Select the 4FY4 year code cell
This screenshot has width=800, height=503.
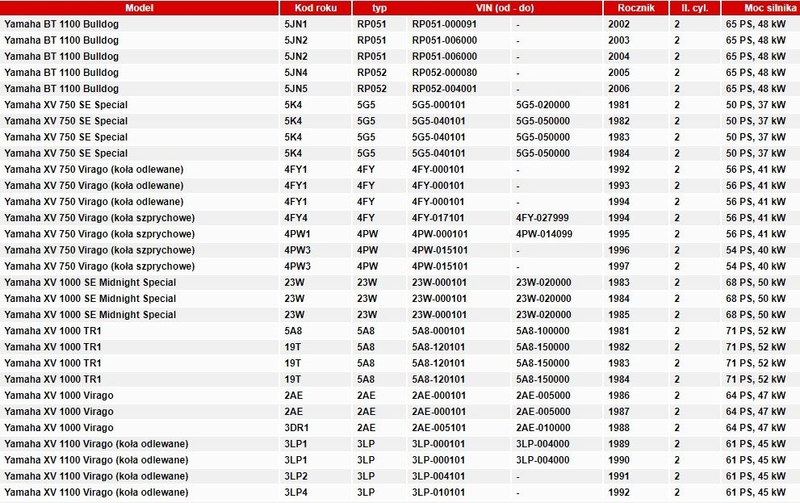click(x=296, y=217)
